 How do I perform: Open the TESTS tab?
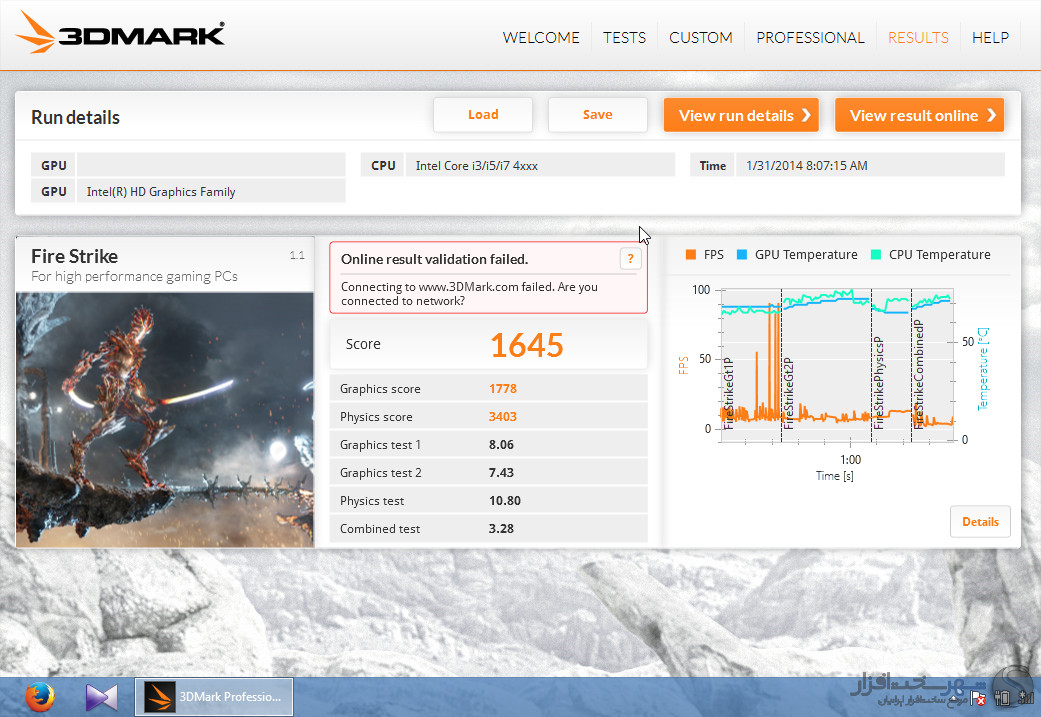point(624,37)
